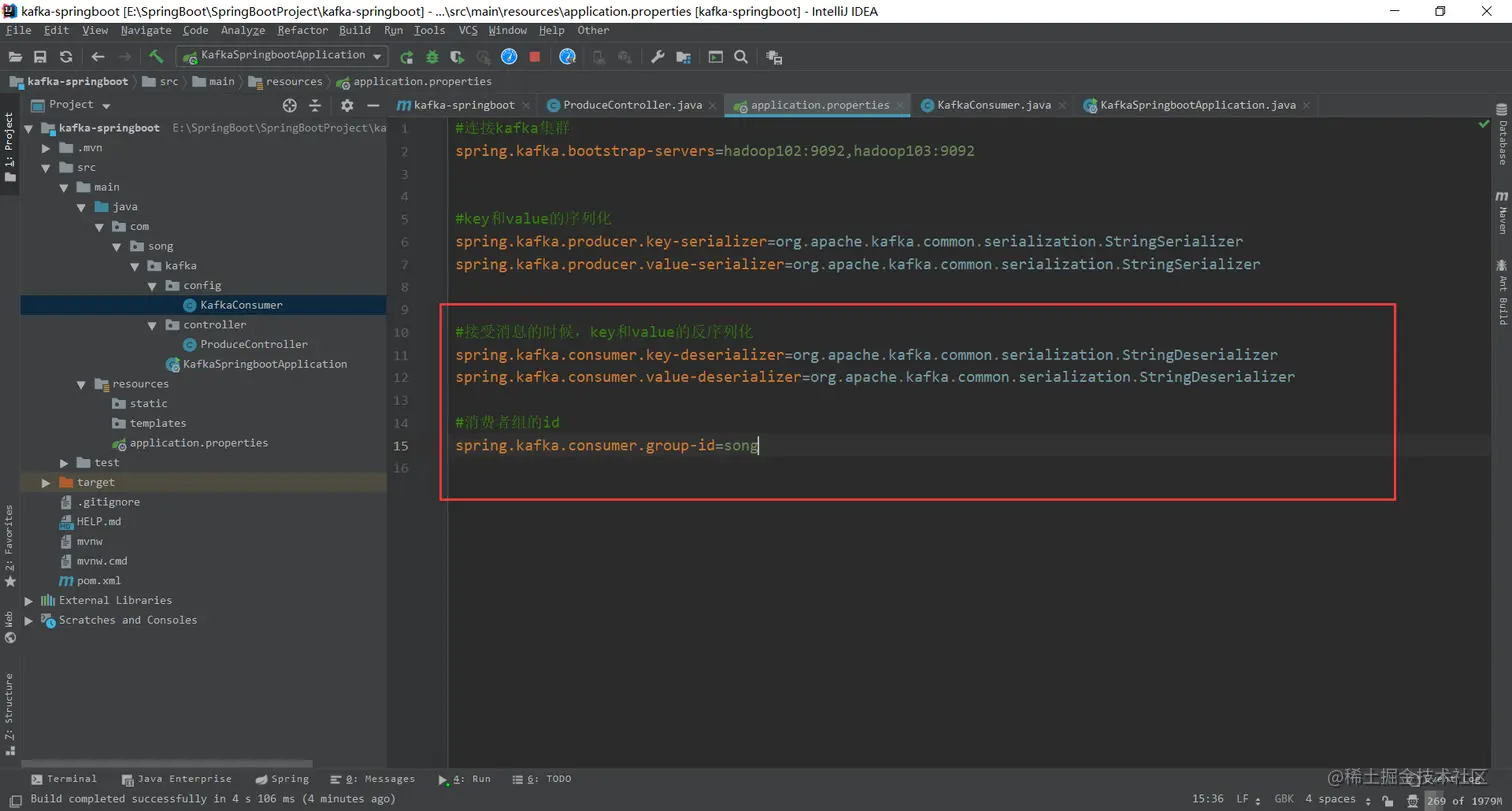Run KafkaSpringbootApplication with the green run icon
The image size is (1512, 811).
click(406, 57)
